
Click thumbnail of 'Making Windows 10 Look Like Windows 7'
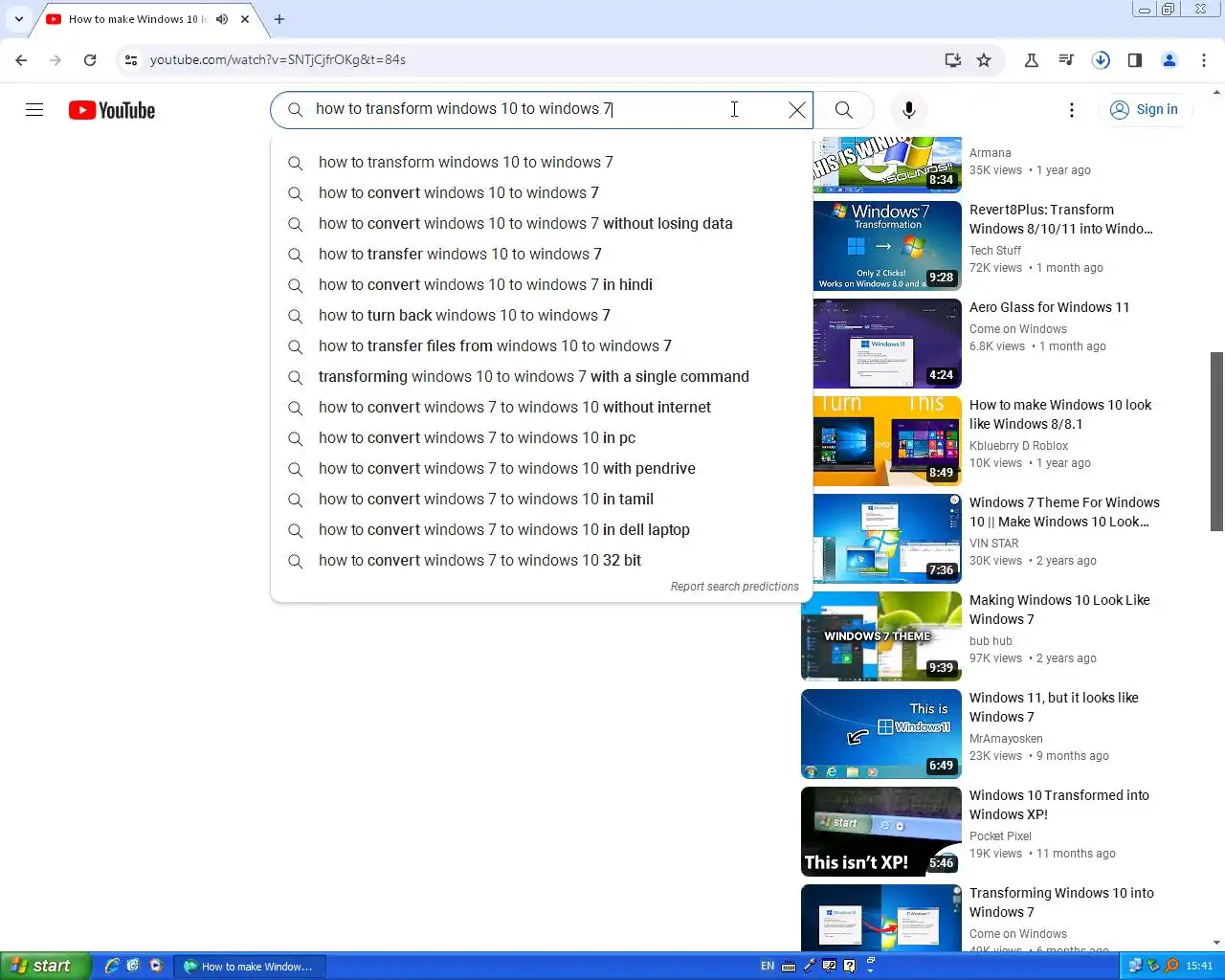pos(881,635)
